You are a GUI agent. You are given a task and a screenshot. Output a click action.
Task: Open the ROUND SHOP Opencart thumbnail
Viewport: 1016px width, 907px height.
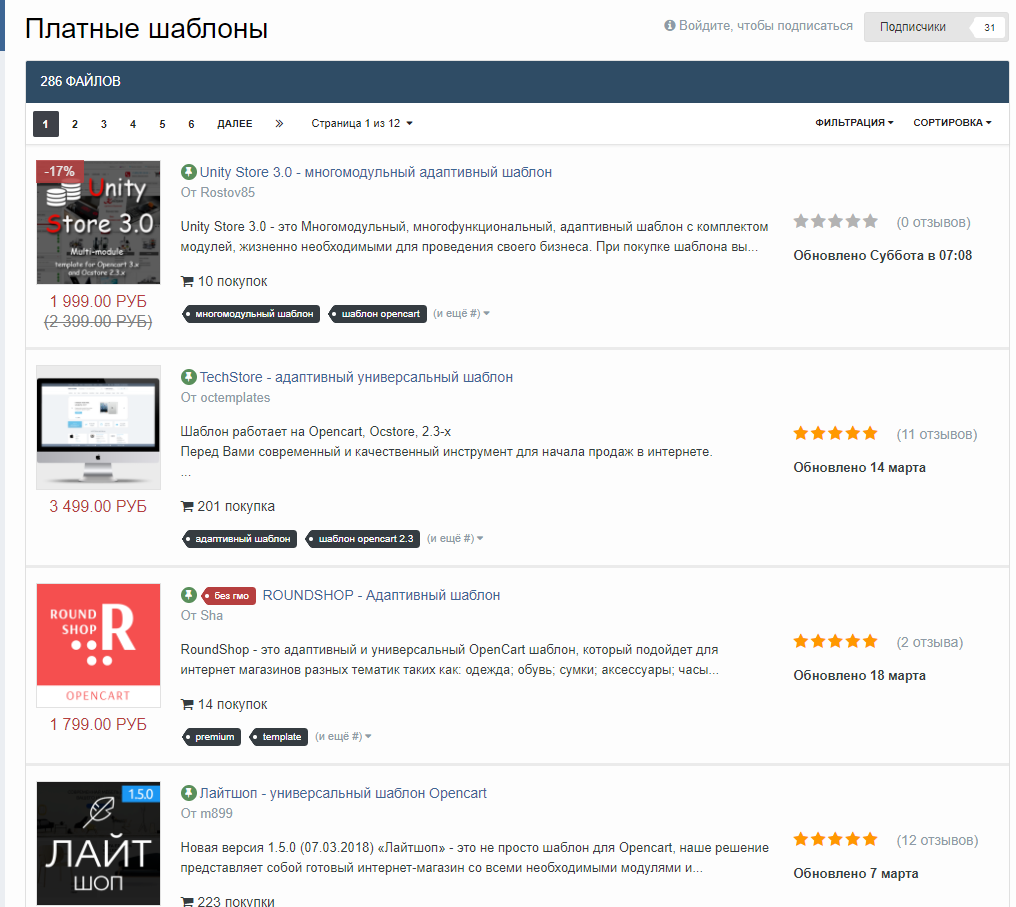[98, 645]
